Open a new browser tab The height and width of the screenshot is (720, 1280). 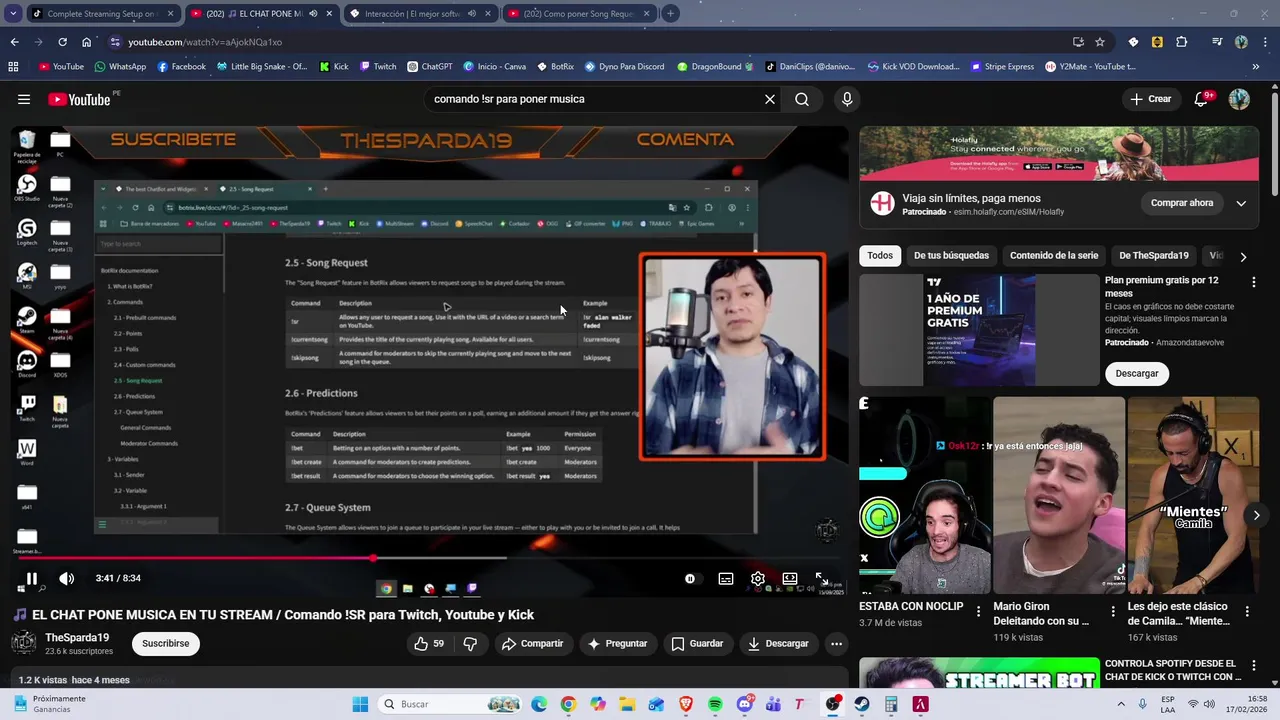(670, 14)
